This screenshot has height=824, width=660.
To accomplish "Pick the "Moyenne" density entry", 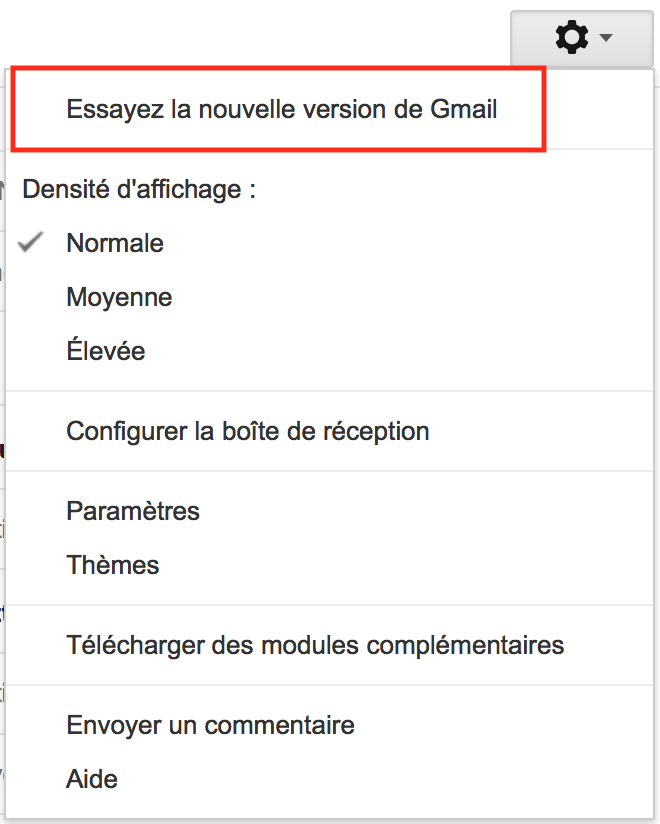I will (x=119, y=297).
